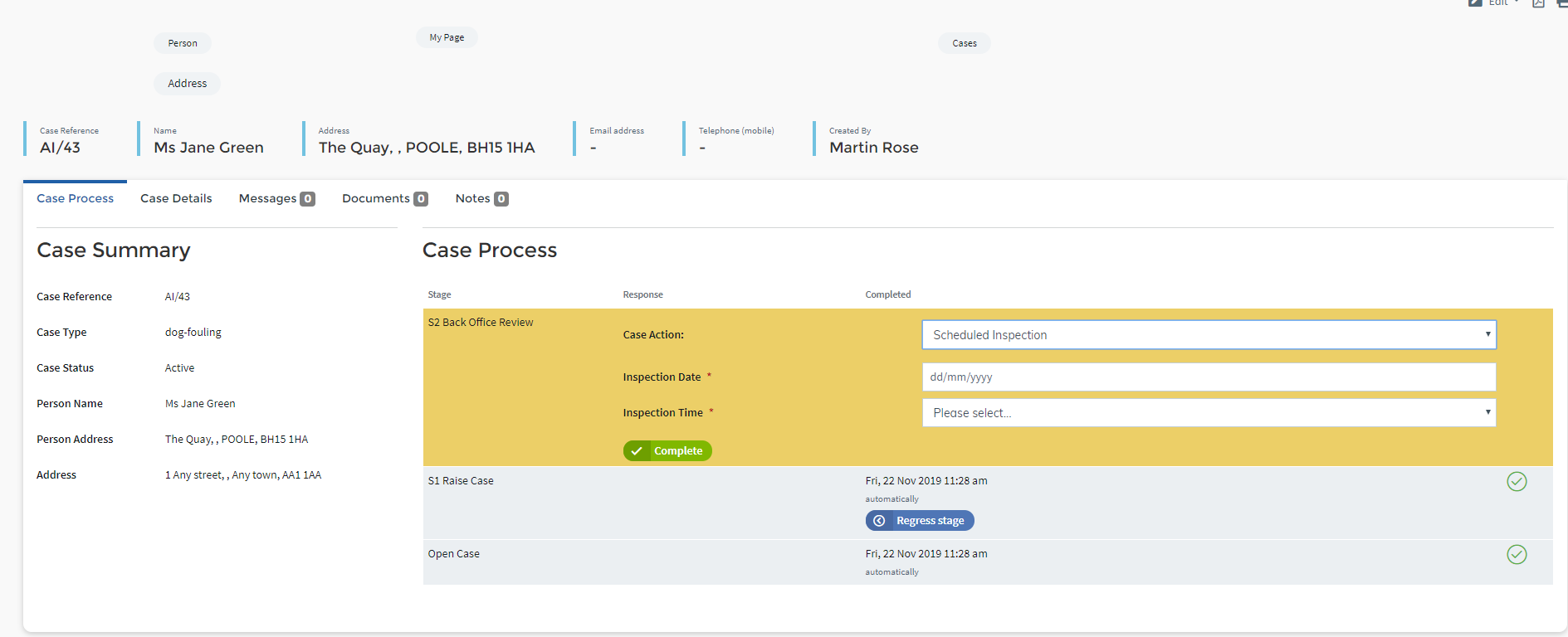
Task: Click the Documents count badge
Action: click(x=421, y=199)
